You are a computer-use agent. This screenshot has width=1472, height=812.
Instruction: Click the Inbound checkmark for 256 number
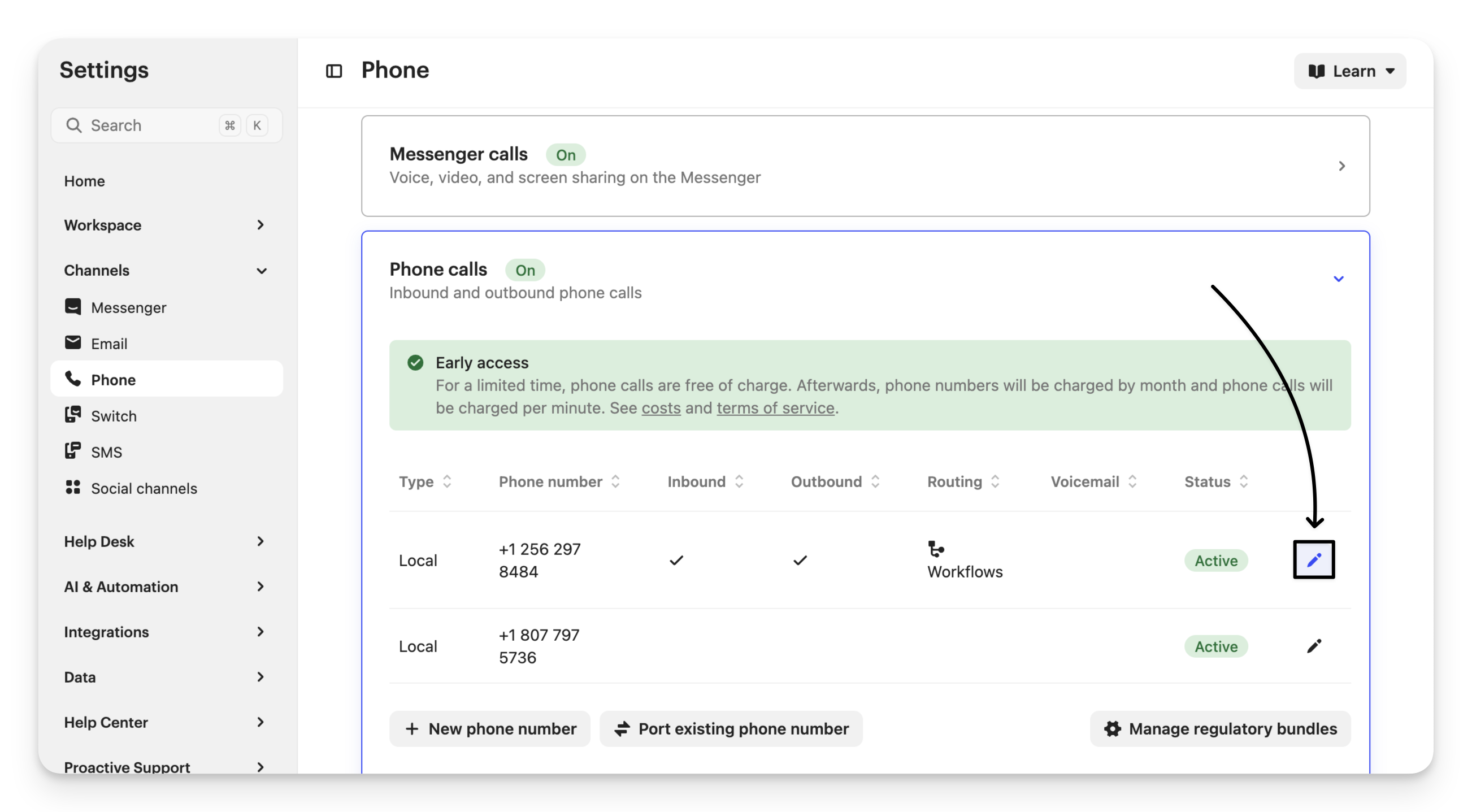tap(676, 560)
